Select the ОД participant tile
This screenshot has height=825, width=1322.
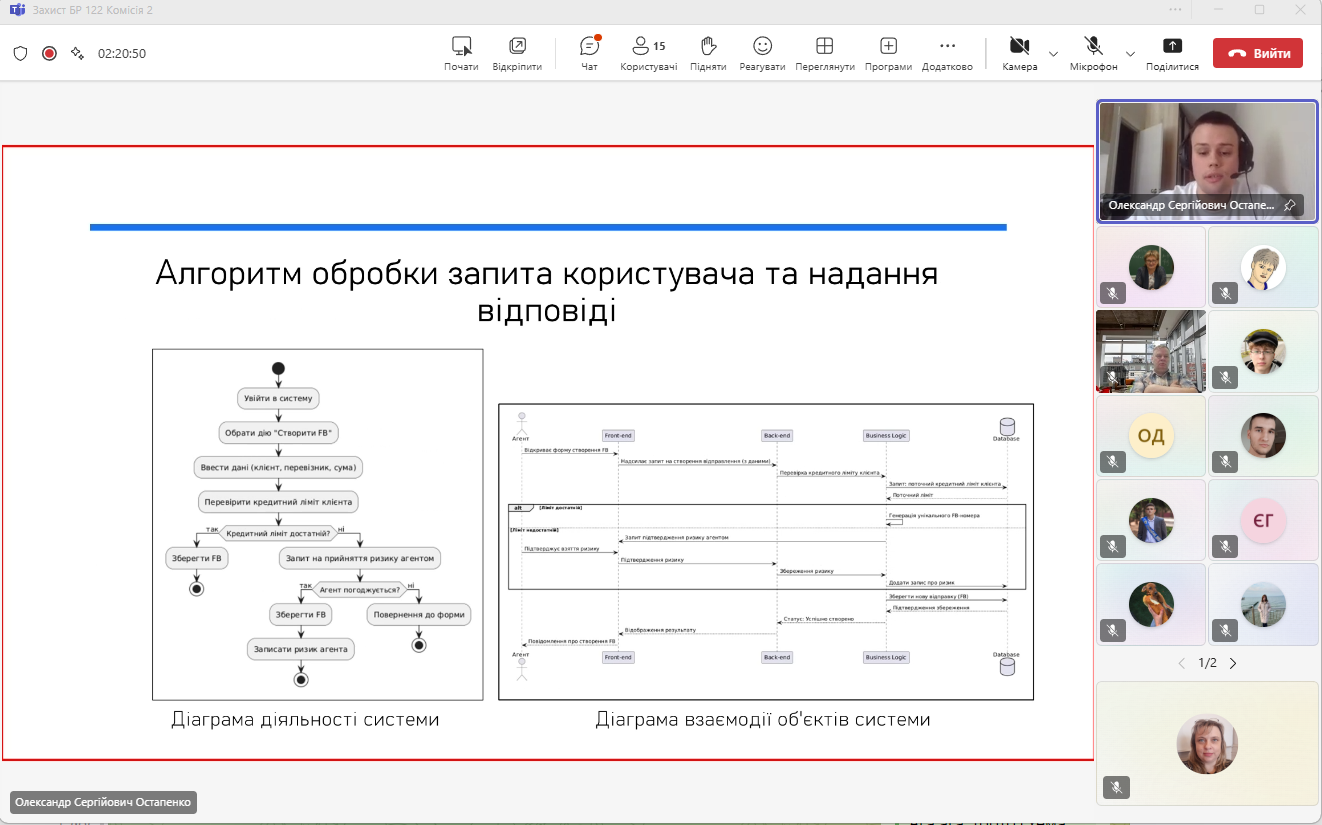coord(1150,436)
